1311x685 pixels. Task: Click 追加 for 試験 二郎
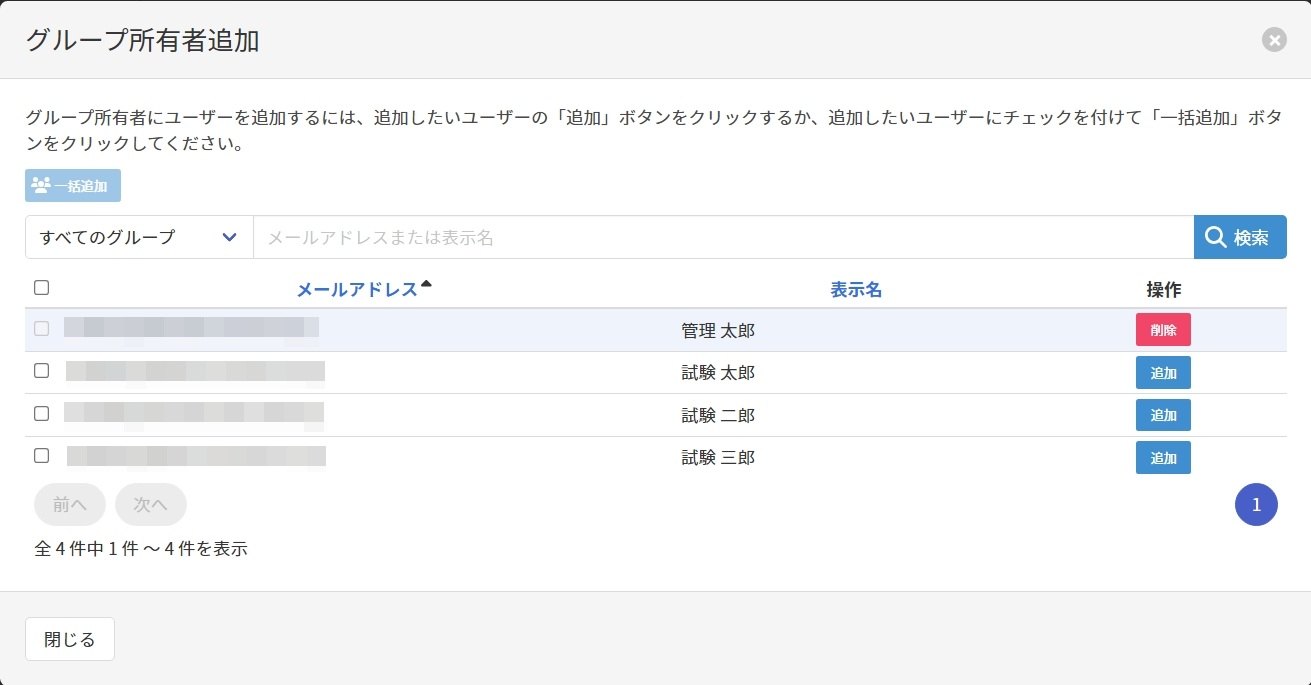tap(1162, 415)
